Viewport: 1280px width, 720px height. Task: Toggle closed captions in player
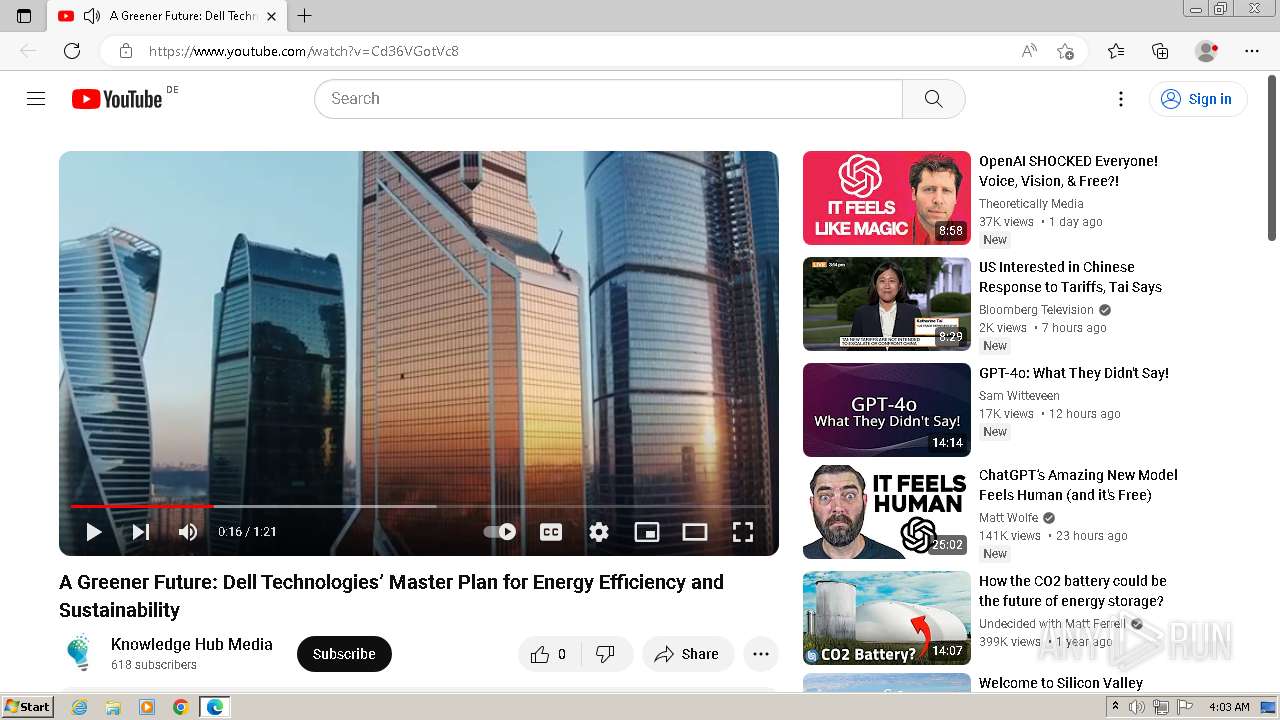tap(551, 532)
